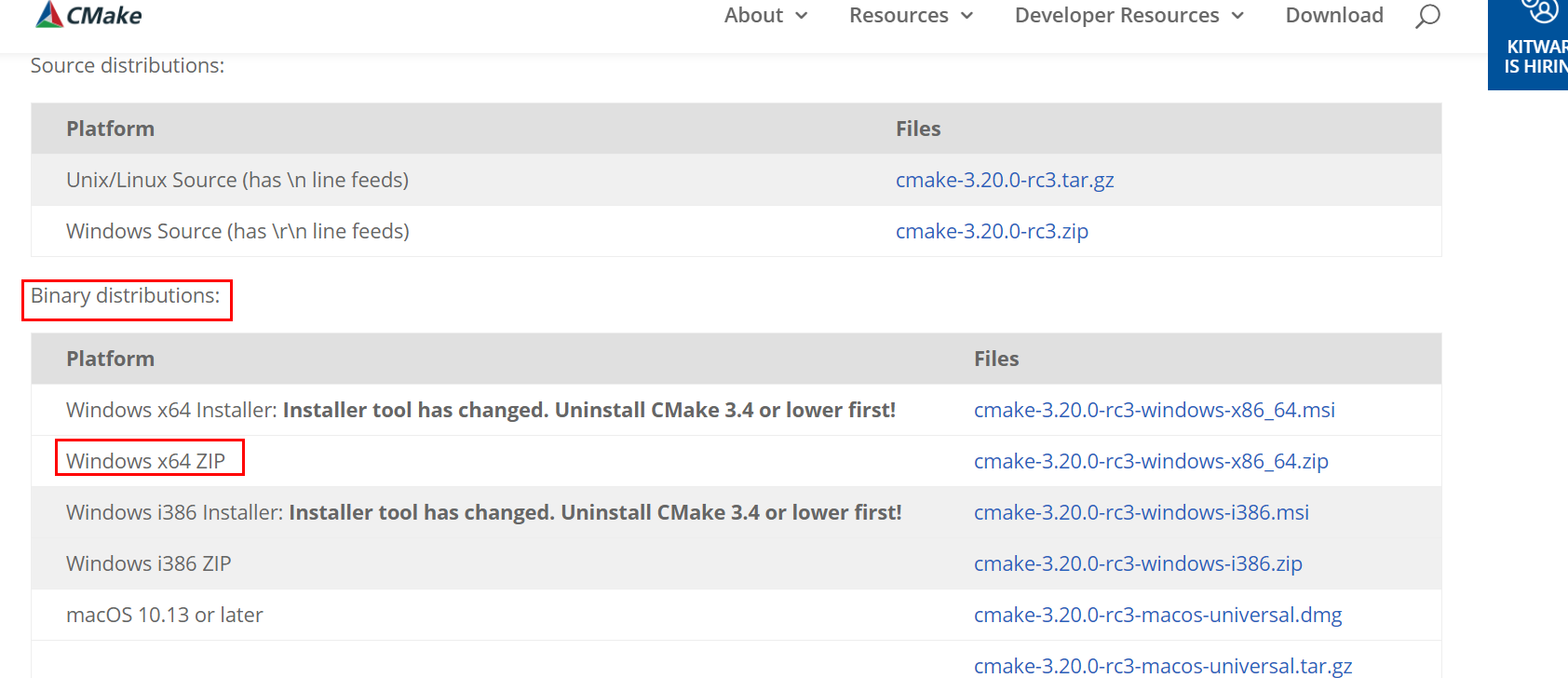Download cmake-3.20.0-rc3-macos-universal.dmg
Screen dimensions: 1568x678
1157,615
